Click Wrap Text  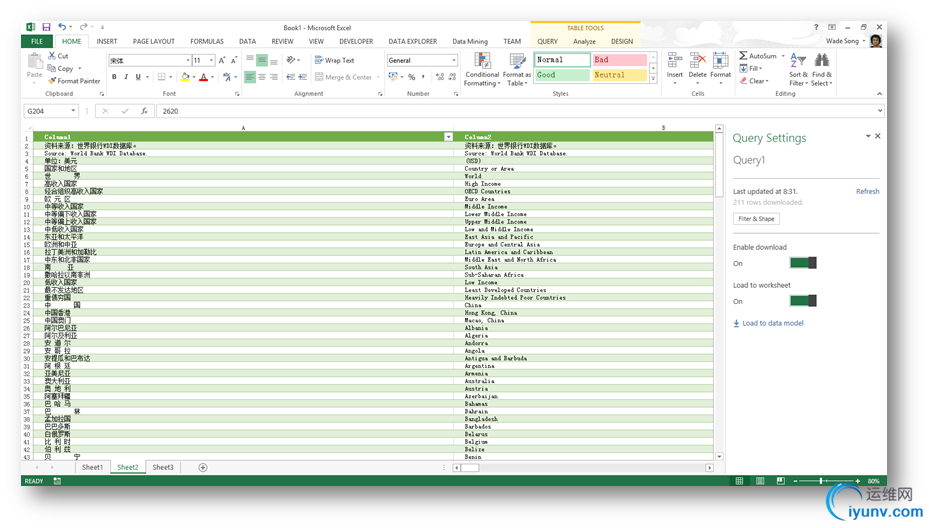pyautogui.click(x=334, y=60)
